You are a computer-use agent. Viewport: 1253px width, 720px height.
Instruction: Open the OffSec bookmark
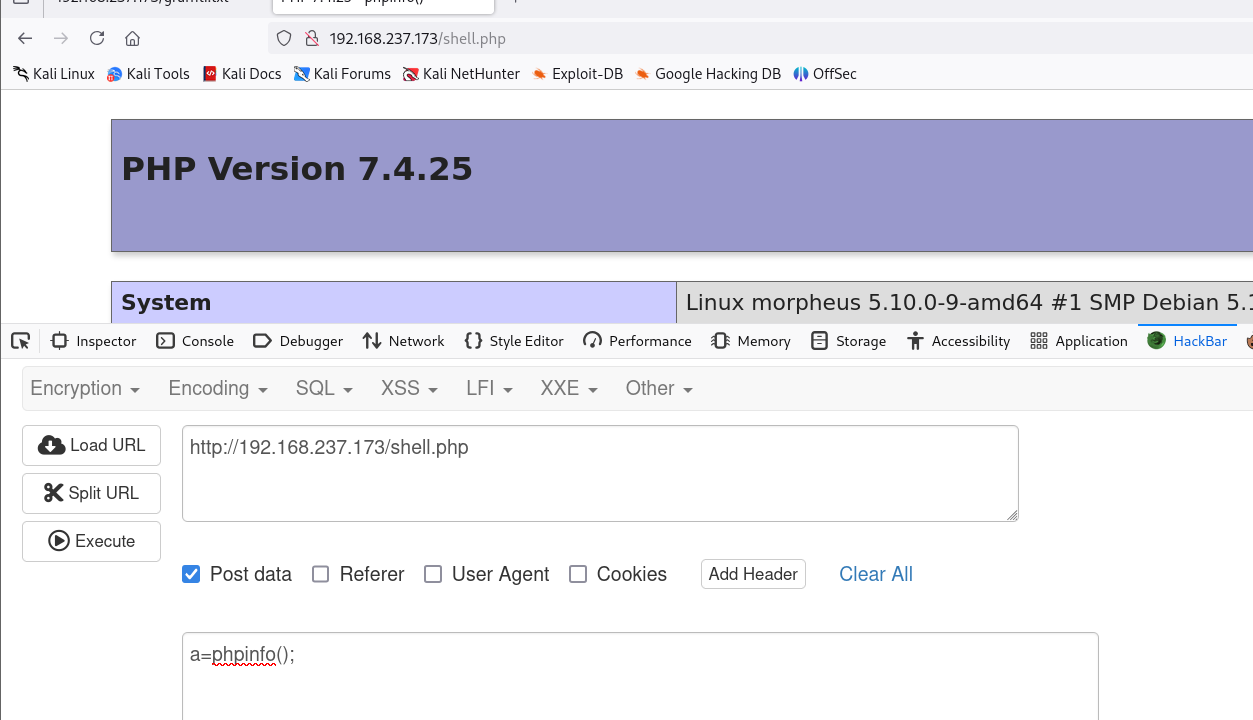click(825, 73)
